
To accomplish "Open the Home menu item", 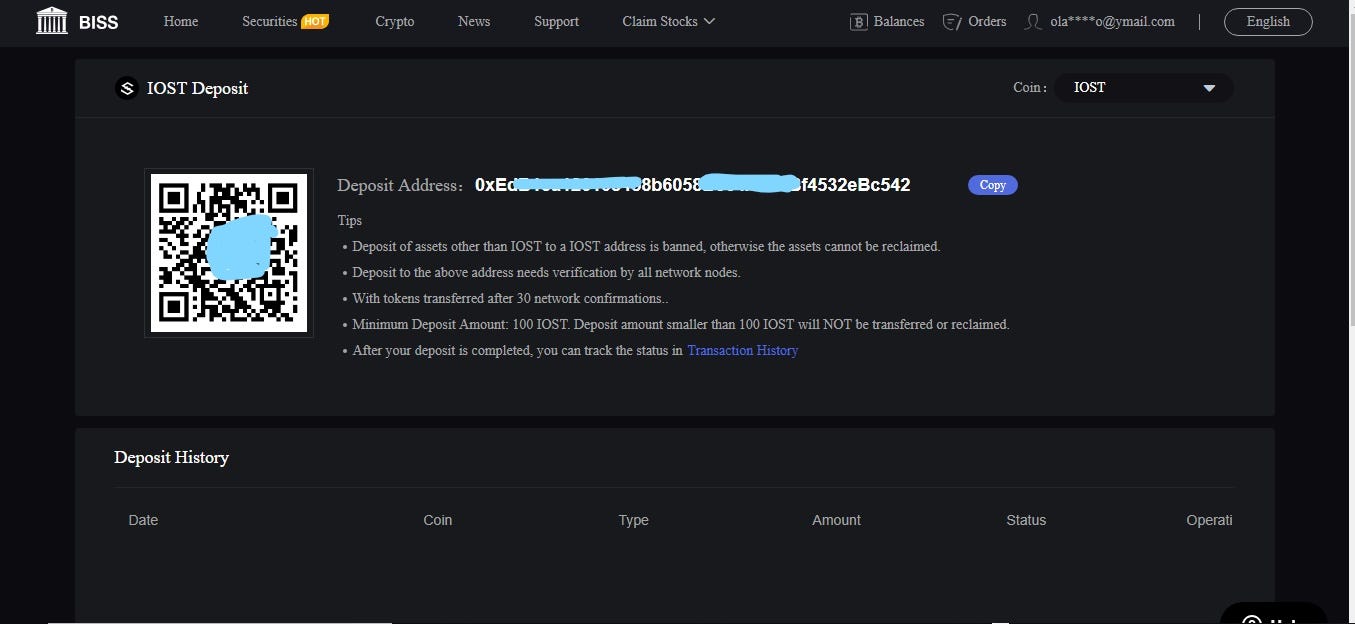I will pos(181,21).
